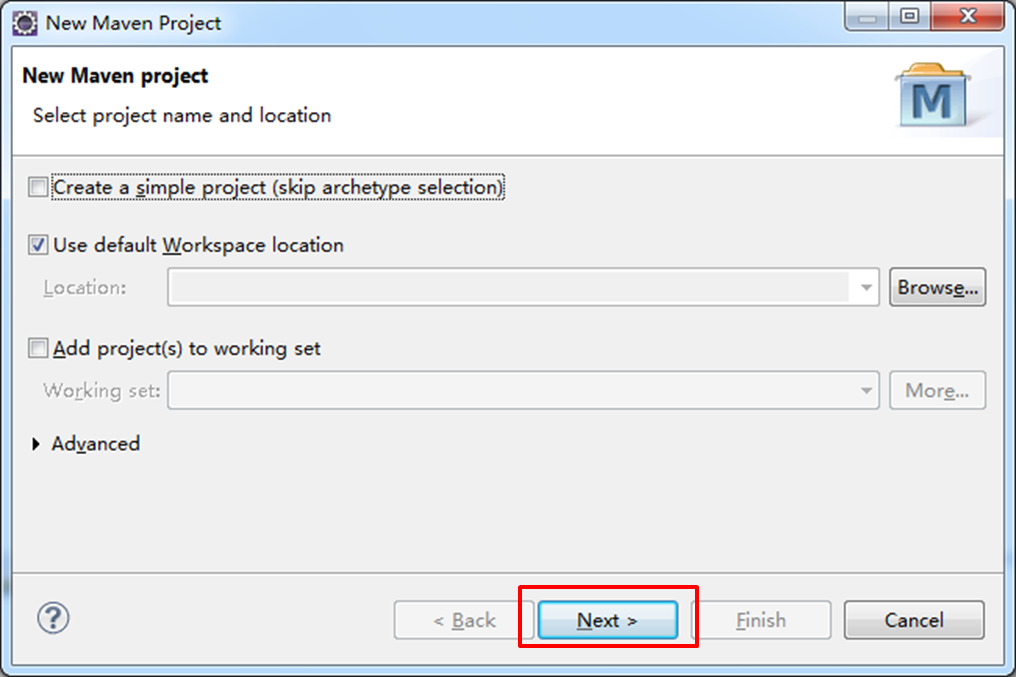Viewport: 1016px width, 677px height.
Task: Cancel the New Maven Project dialog
Action: click(914, 620)
